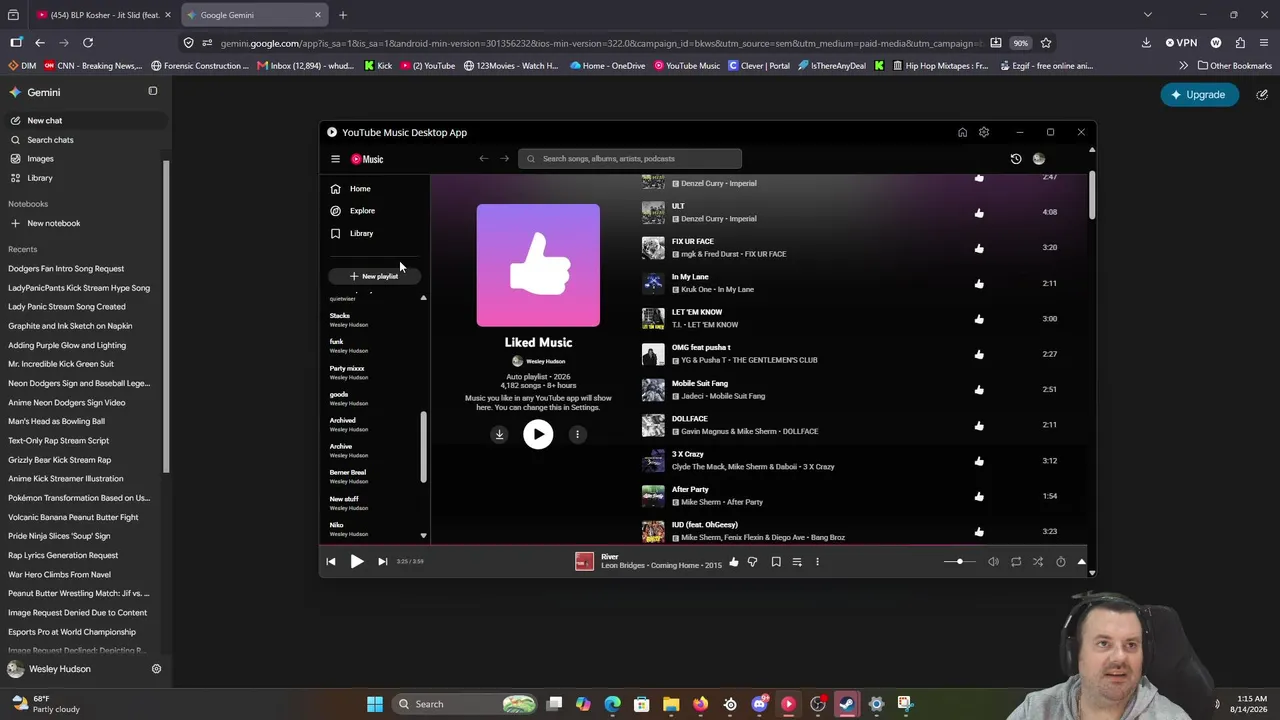Open Liked Music three-dot options menu

click(577, 434)
